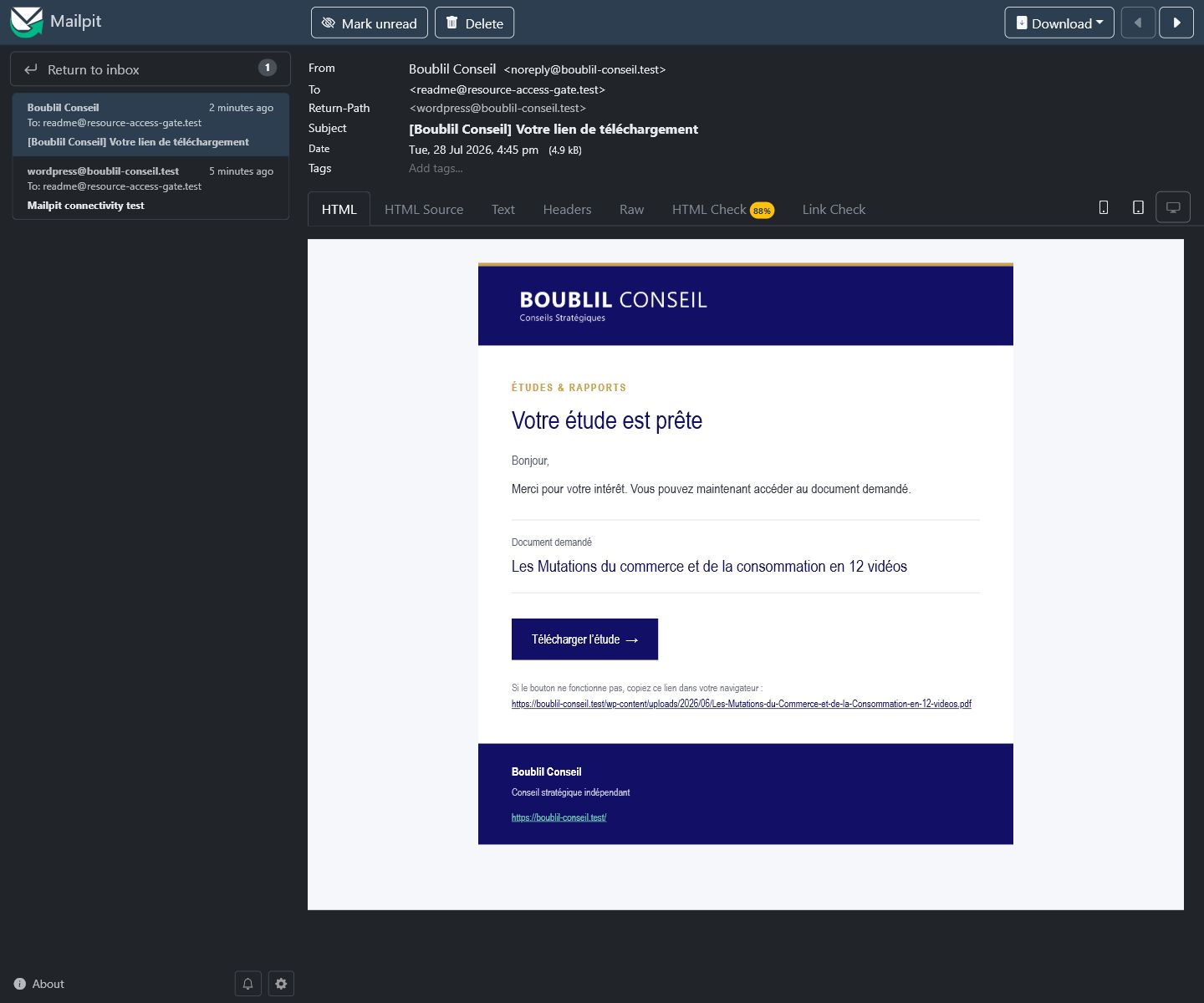Open the Text tab
Screen dimensions: 1204x1003
click(x=503, y=209)
